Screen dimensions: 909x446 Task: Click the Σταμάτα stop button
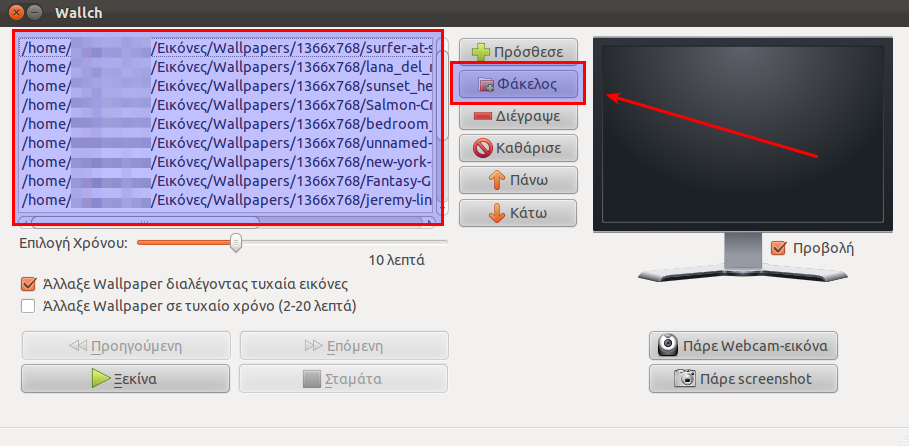343,379
